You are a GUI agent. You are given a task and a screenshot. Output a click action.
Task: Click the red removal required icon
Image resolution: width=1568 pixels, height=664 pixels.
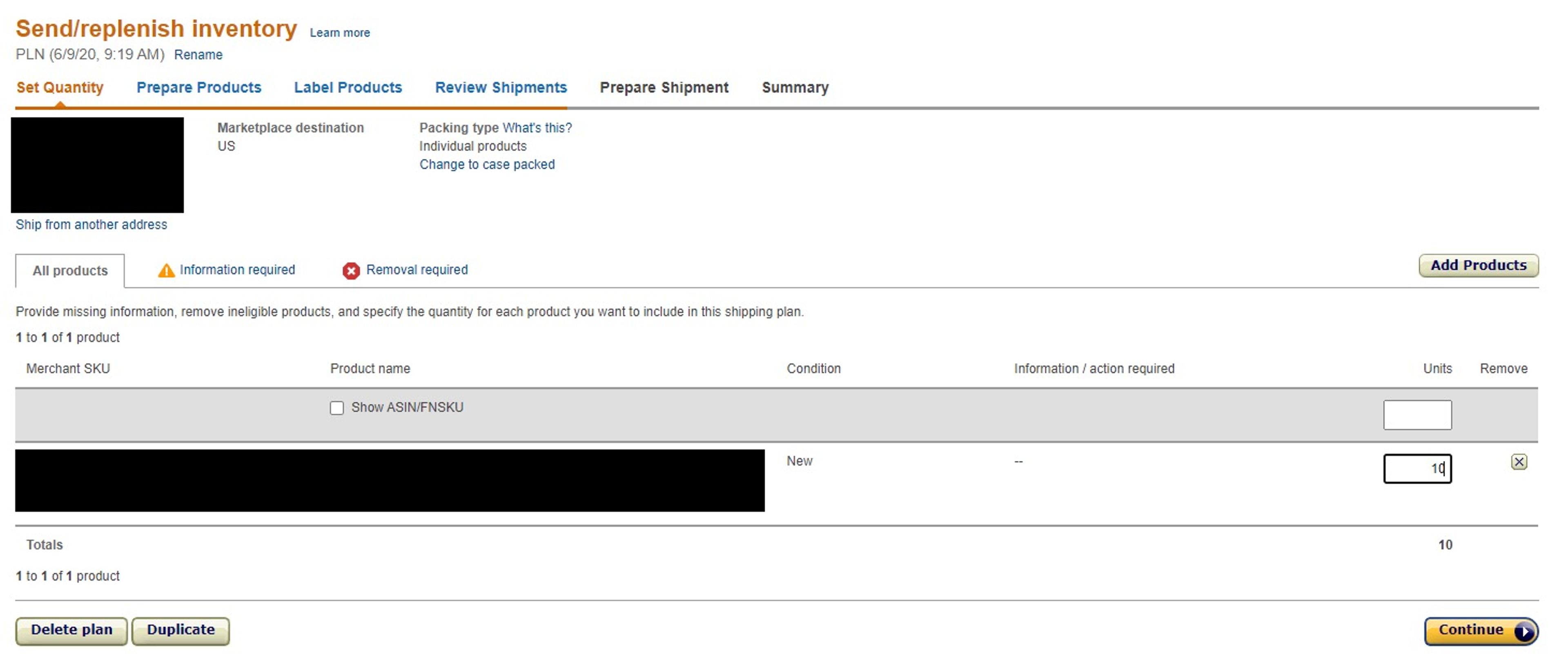tap(351, 271)
